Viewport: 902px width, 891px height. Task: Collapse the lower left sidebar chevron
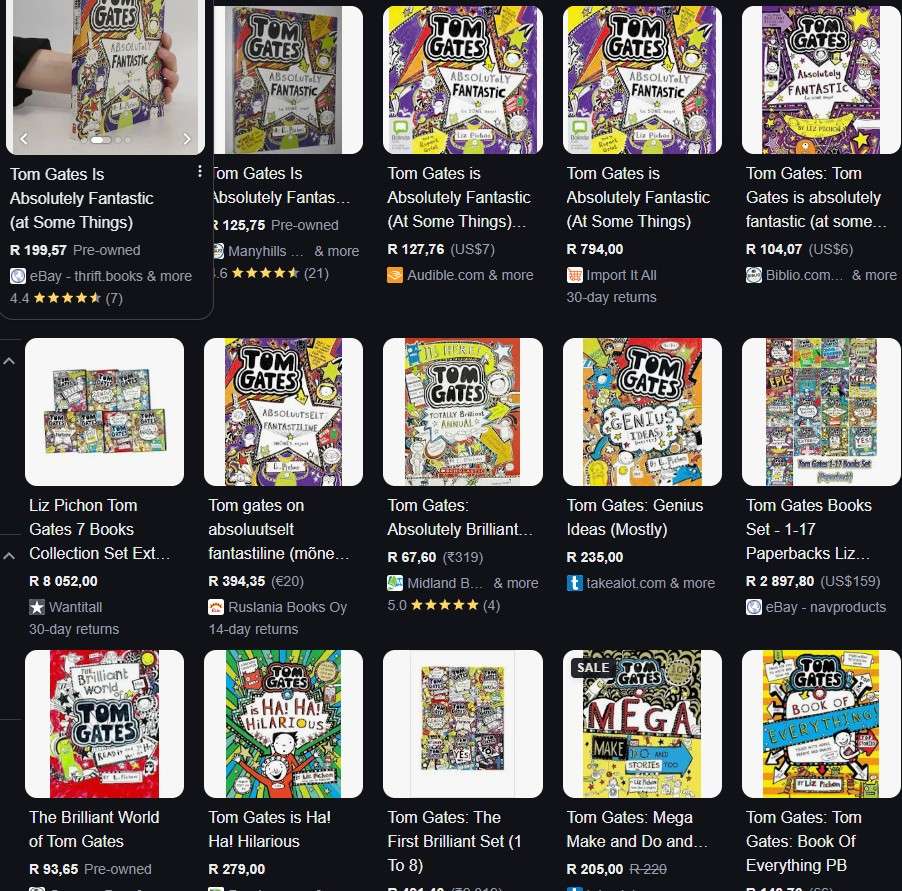(9, 556)
